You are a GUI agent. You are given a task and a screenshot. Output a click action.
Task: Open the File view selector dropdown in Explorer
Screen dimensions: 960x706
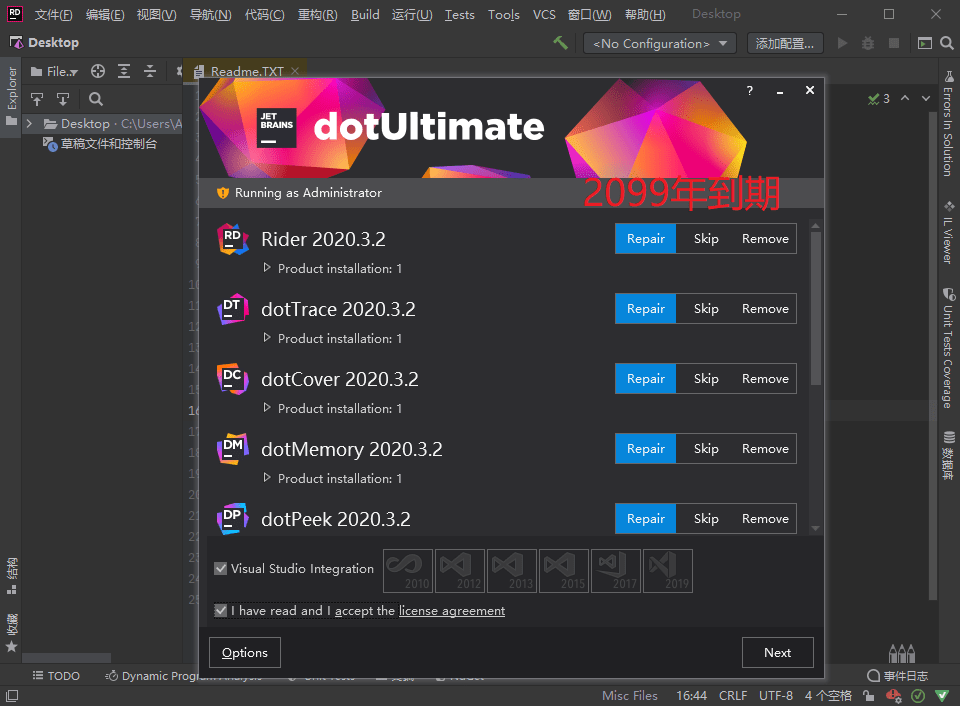(54, 72)
